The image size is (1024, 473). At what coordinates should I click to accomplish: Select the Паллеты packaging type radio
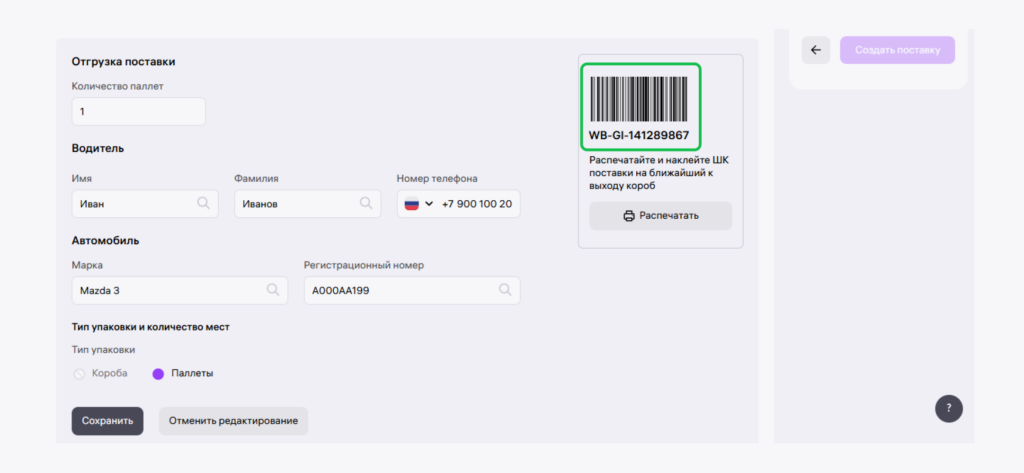tap(158, 374)
